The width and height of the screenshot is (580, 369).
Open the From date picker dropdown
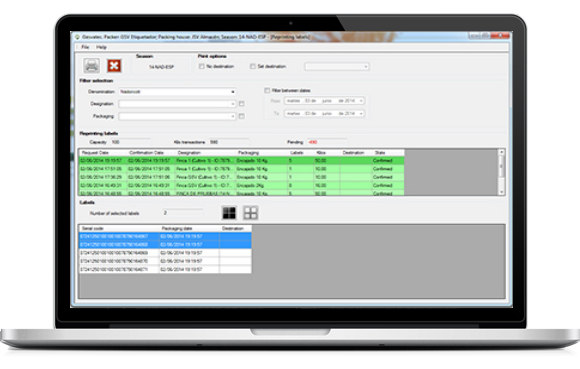click(361, 101)
